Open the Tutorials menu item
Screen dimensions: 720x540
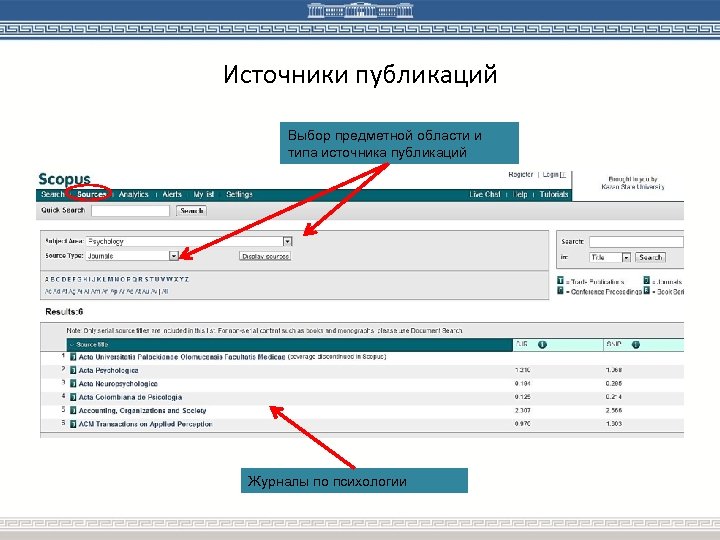[x=554, y=194]
